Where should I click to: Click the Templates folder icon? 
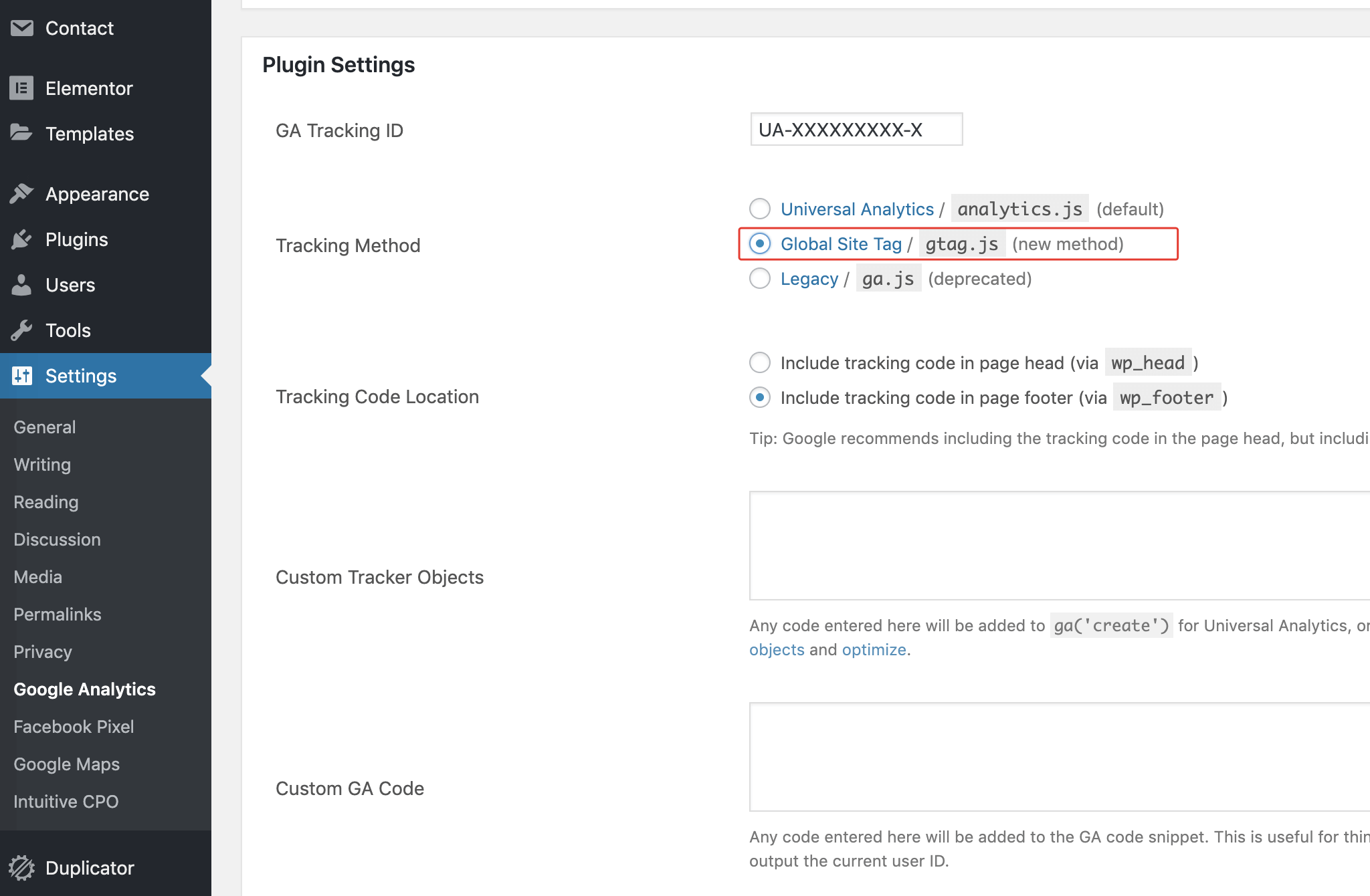[x=21, y=133]
